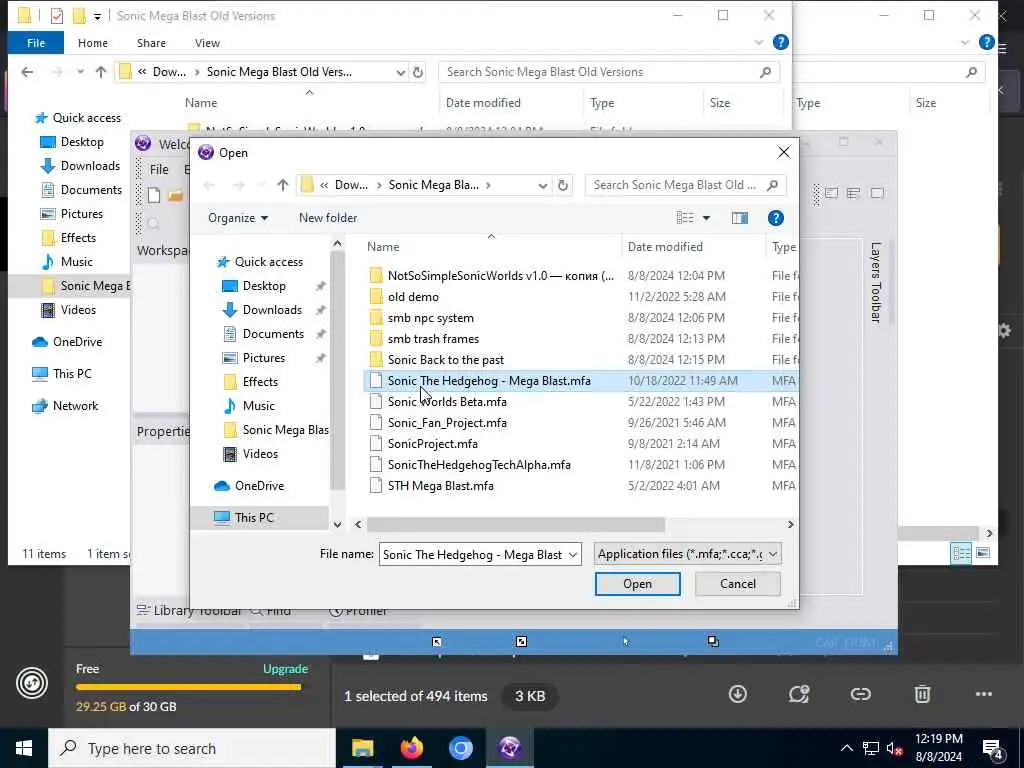Go up one level in File Explorer

(101, 72)
